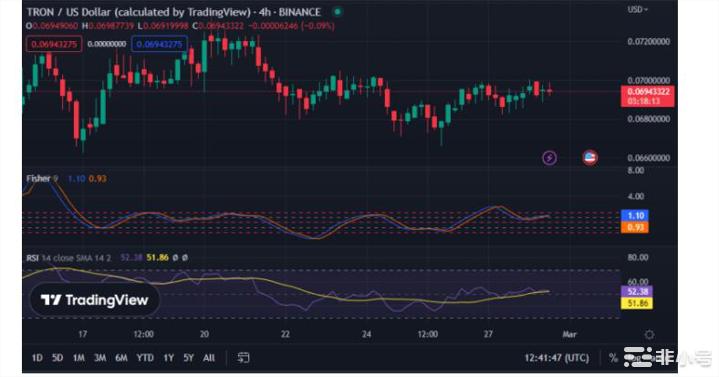This screenshot has height=377, width=719.
Task: Select the All time range
Action: click(209, 358)
